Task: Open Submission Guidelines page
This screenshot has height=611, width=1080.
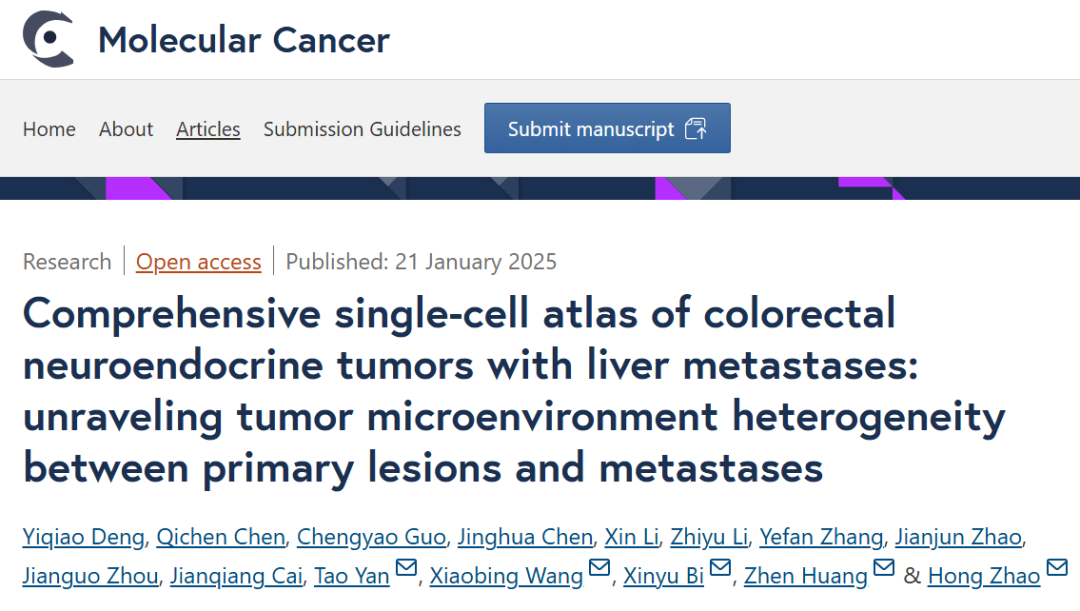Action: 362,129
